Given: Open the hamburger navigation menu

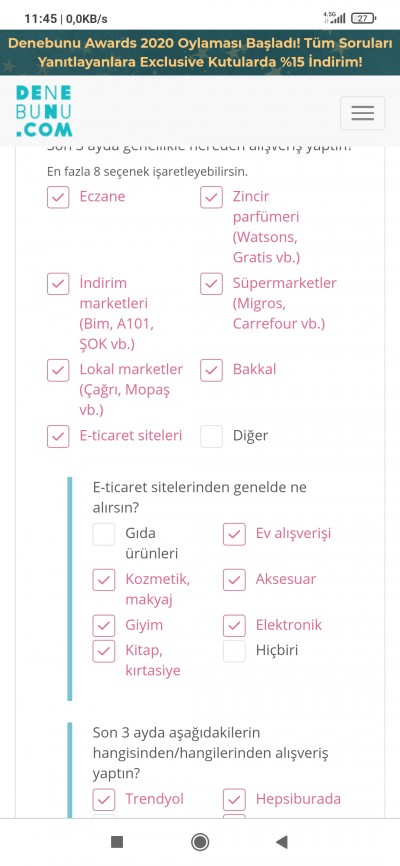Looking at the screenshot, I should point(362,113).
